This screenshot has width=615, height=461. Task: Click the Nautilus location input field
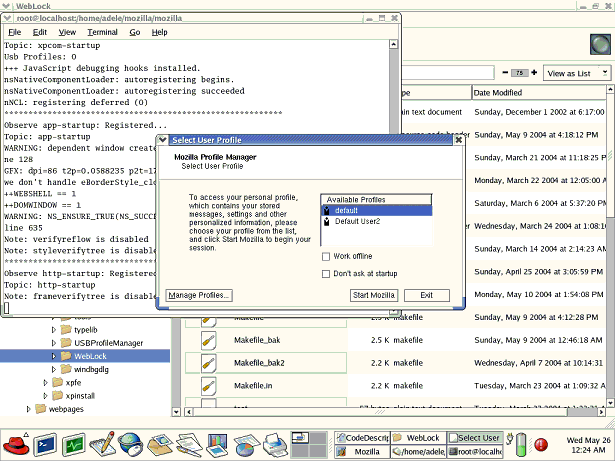(448, 73)
